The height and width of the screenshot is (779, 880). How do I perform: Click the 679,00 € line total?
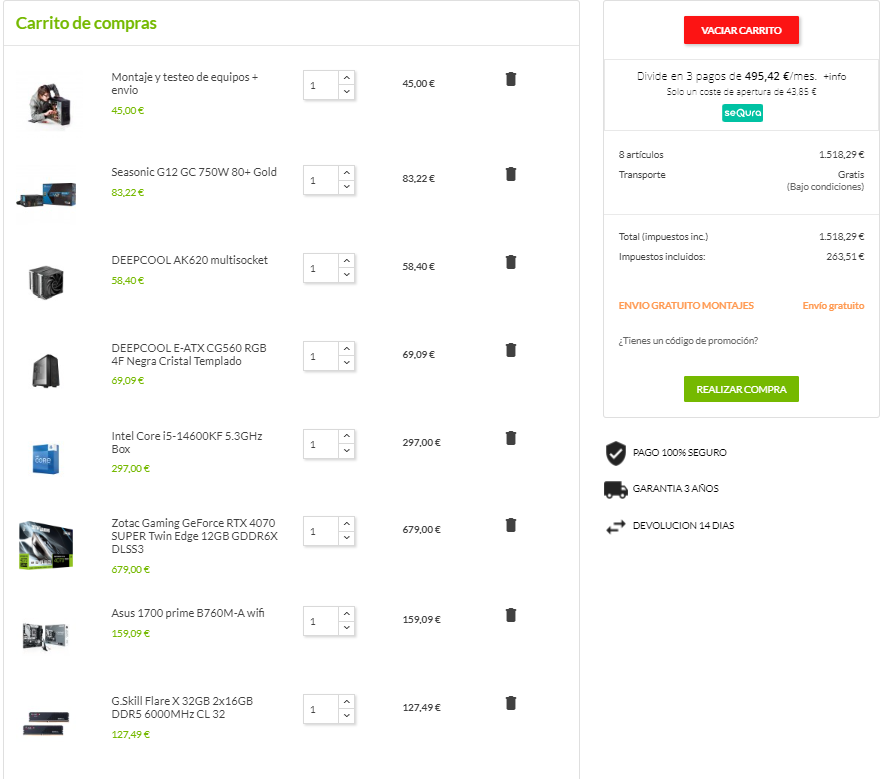coord(421,529)
